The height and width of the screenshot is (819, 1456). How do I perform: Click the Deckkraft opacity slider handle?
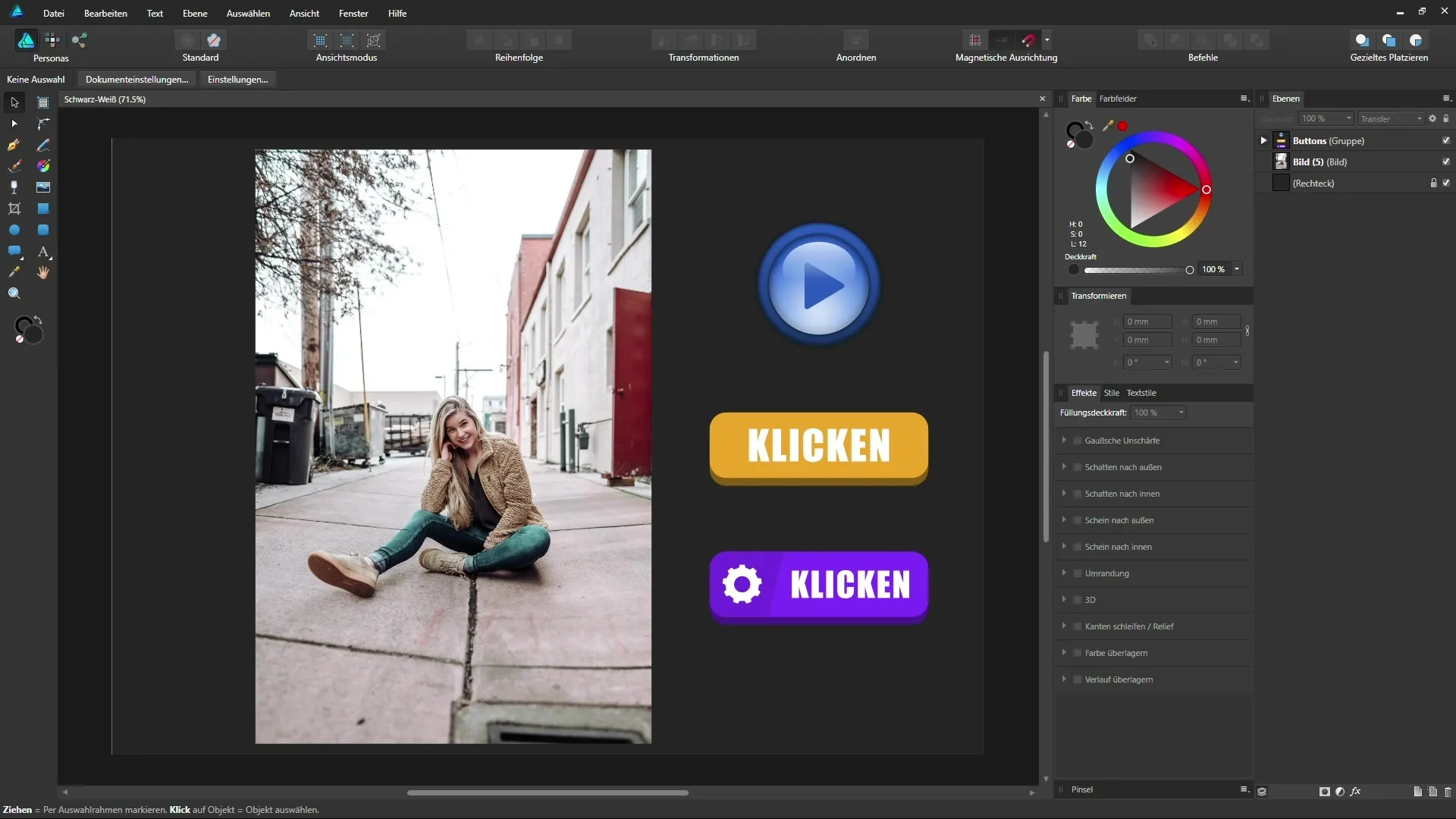pyautogui.click(x=1189, y=270)
